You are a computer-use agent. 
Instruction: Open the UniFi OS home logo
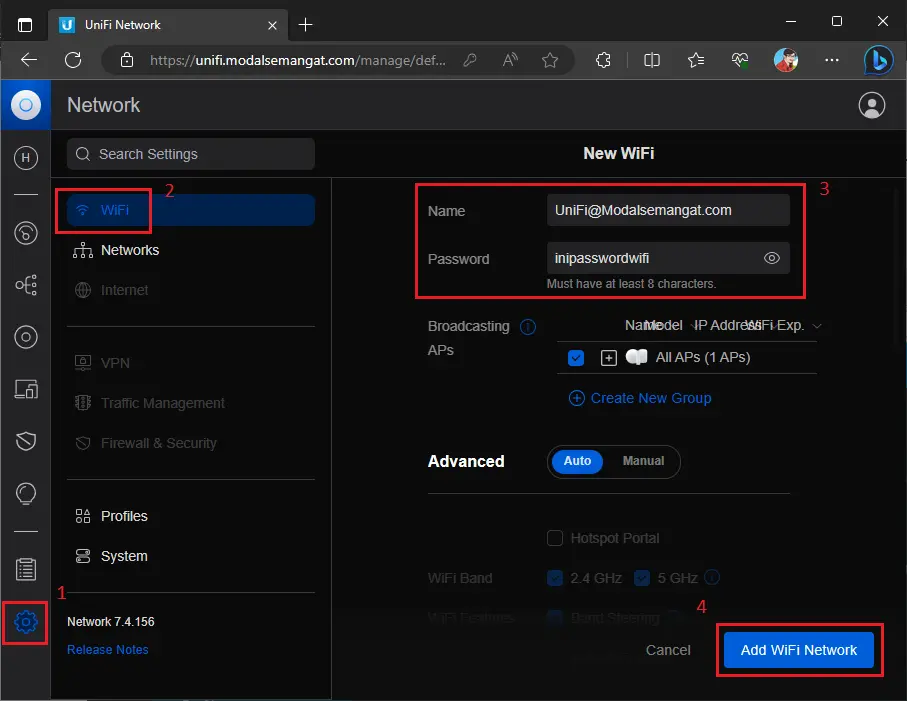[25, 105]
